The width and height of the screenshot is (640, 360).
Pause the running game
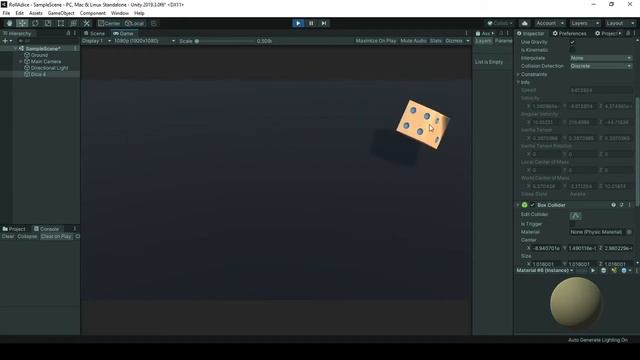click(x=311, y=23)
